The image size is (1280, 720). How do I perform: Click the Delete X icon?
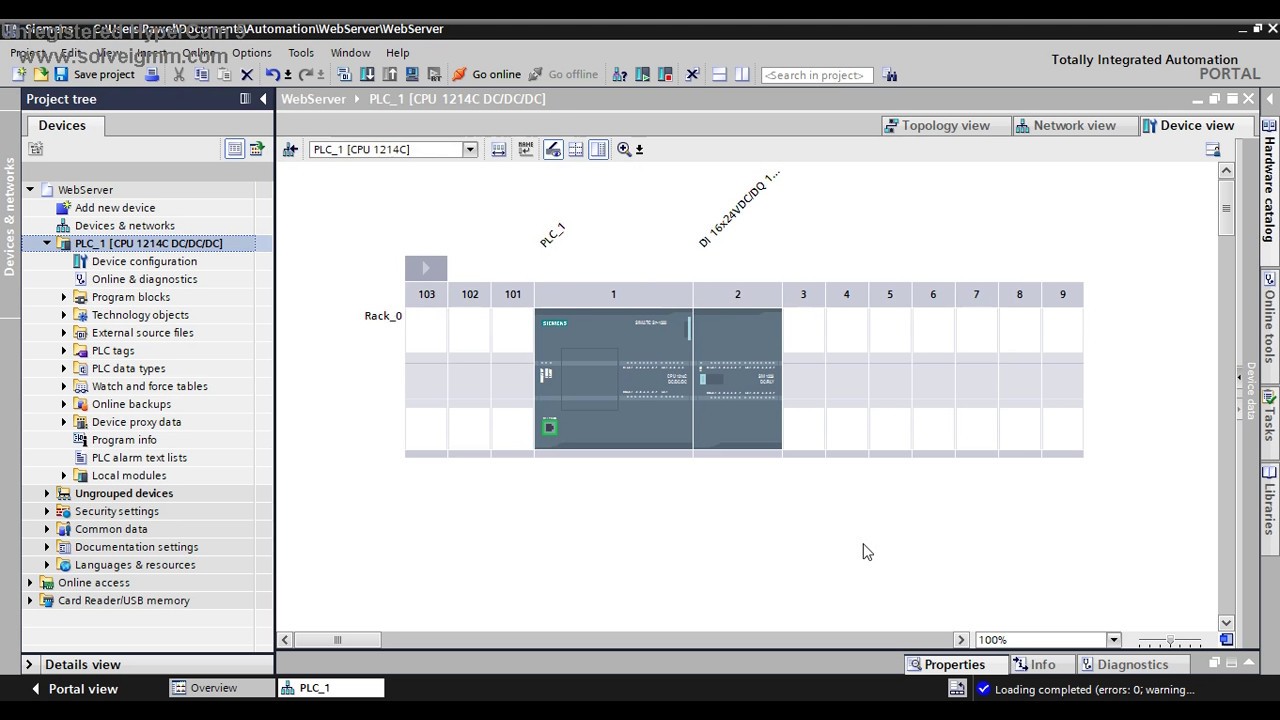pyautogui.click(x=247, y=74)
